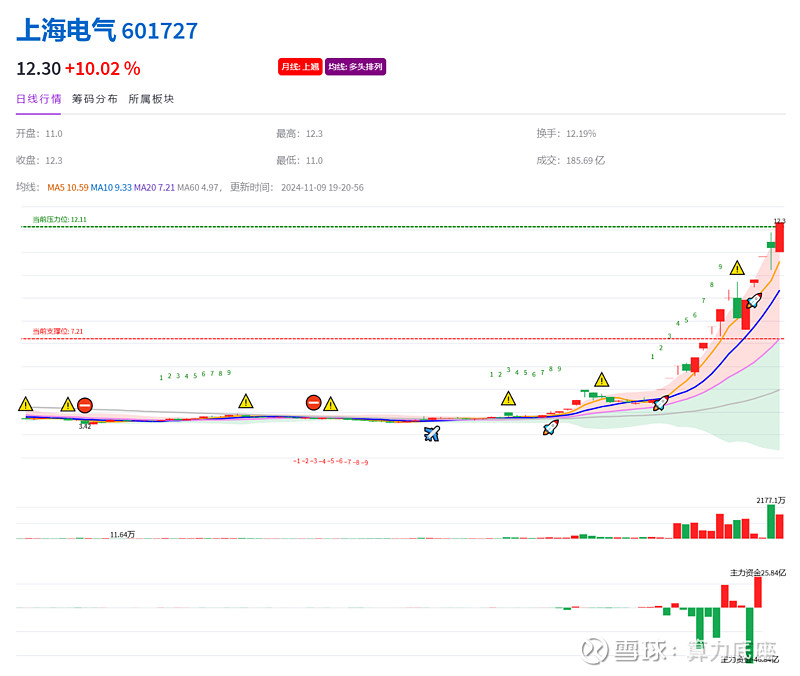Click the tall green volume bar under 2177.1万
The width and height of the screenshot is (800, 676).
[x=771, y=521]
